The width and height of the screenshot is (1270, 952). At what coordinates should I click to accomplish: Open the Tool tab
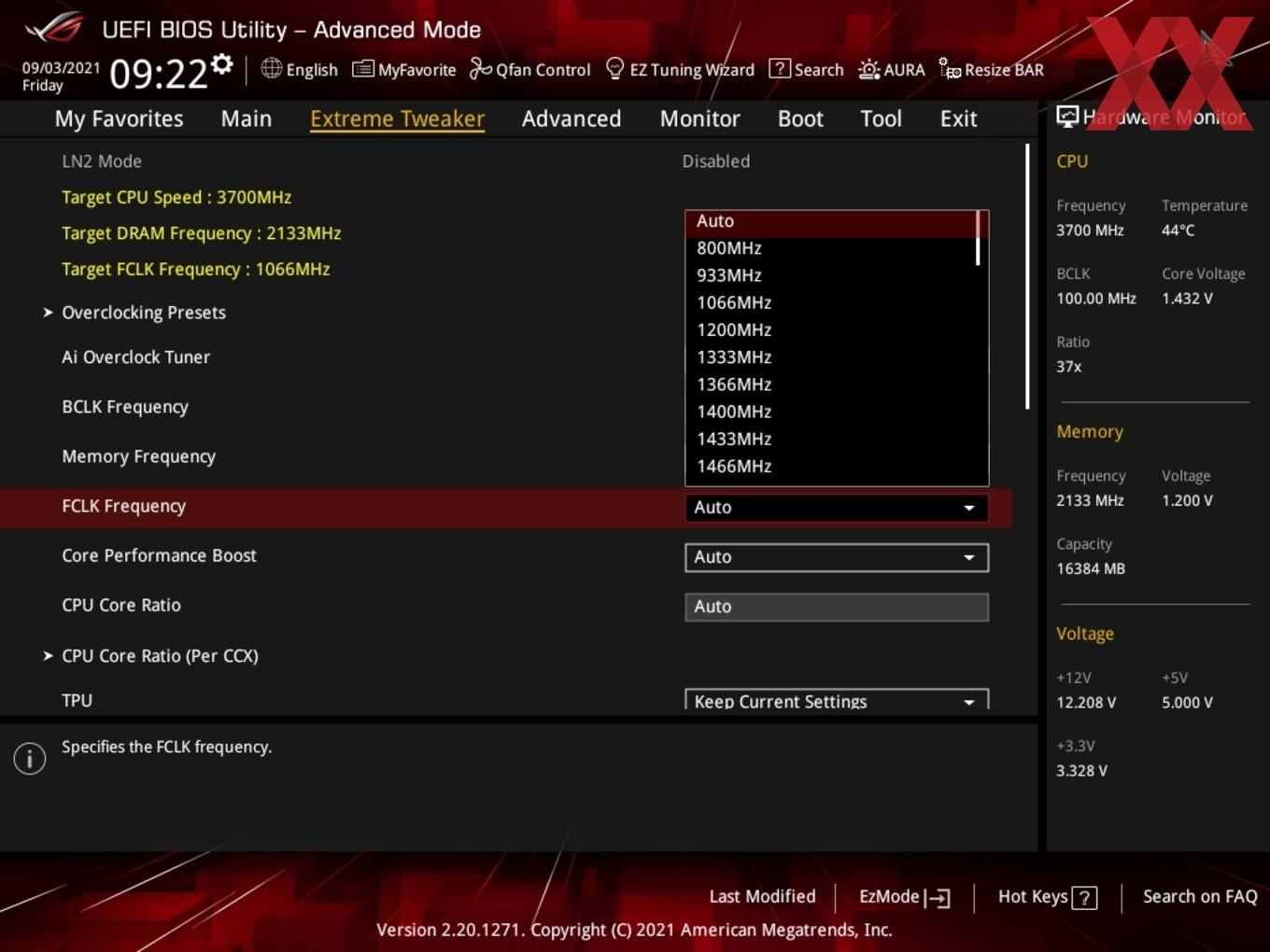coord(881,119)
